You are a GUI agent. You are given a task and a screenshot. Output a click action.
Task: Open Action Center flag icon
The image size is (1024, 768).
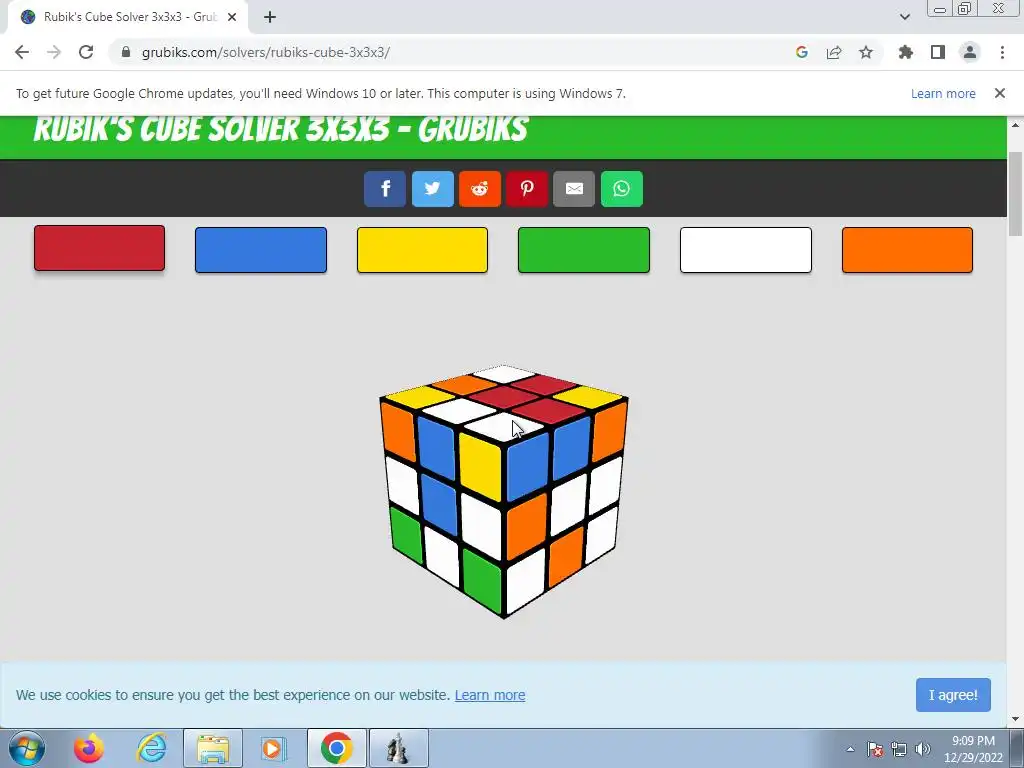[x=875, y=749]
